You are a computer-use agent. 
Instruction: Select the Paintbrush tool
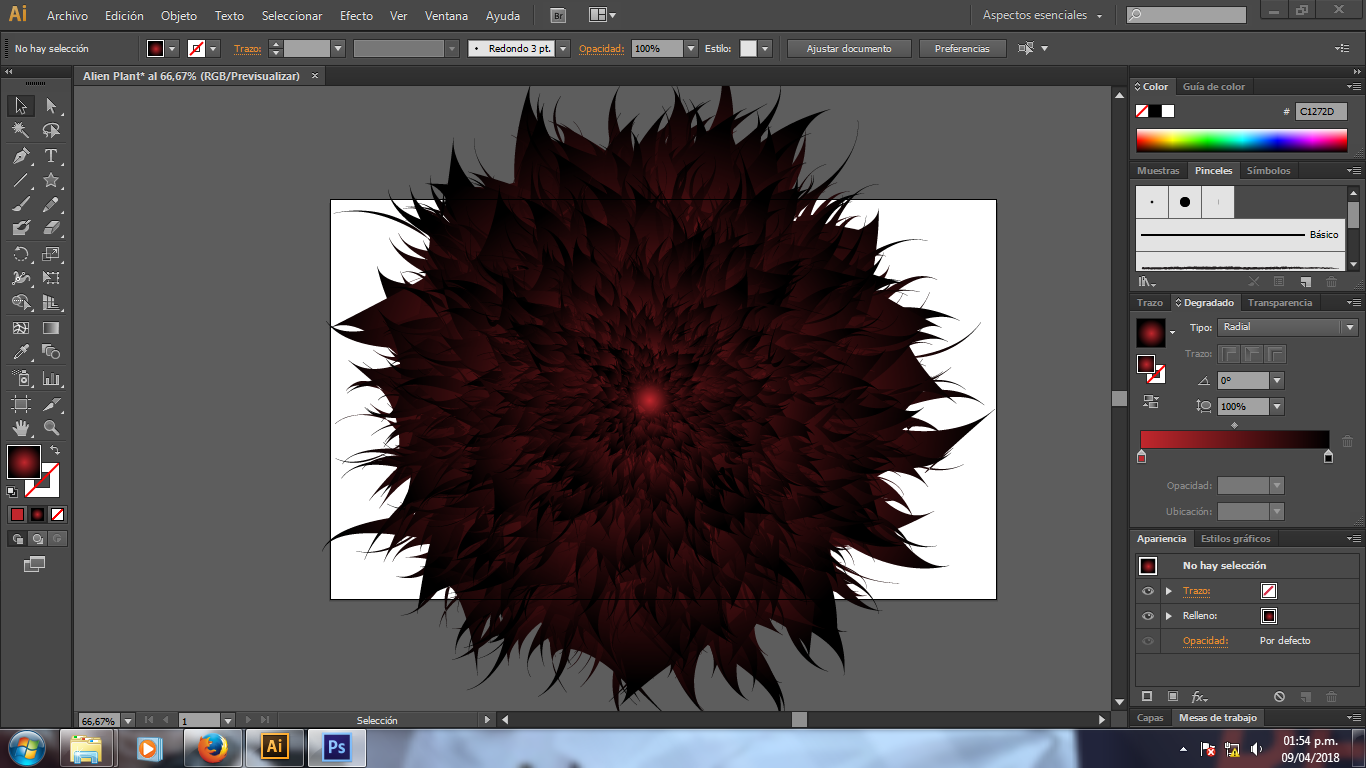21,205
